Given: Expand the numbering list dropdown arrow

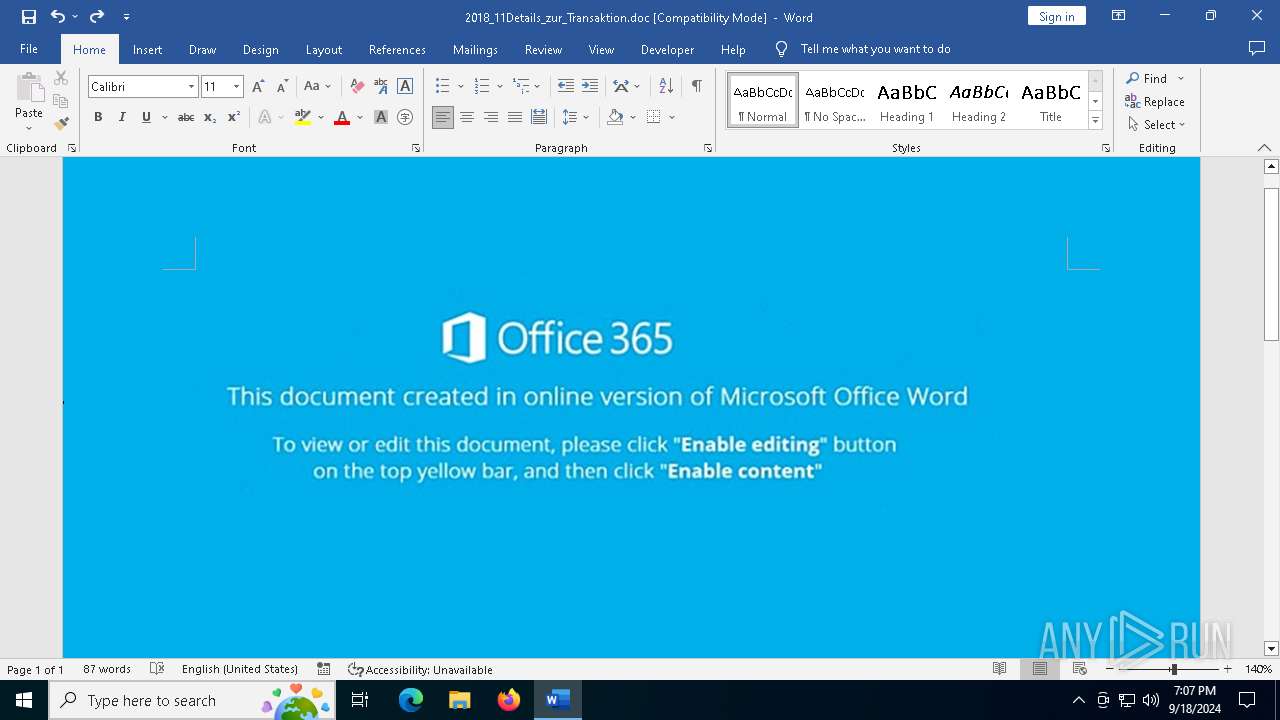Looking at the screenshot, I should (499, 87).
